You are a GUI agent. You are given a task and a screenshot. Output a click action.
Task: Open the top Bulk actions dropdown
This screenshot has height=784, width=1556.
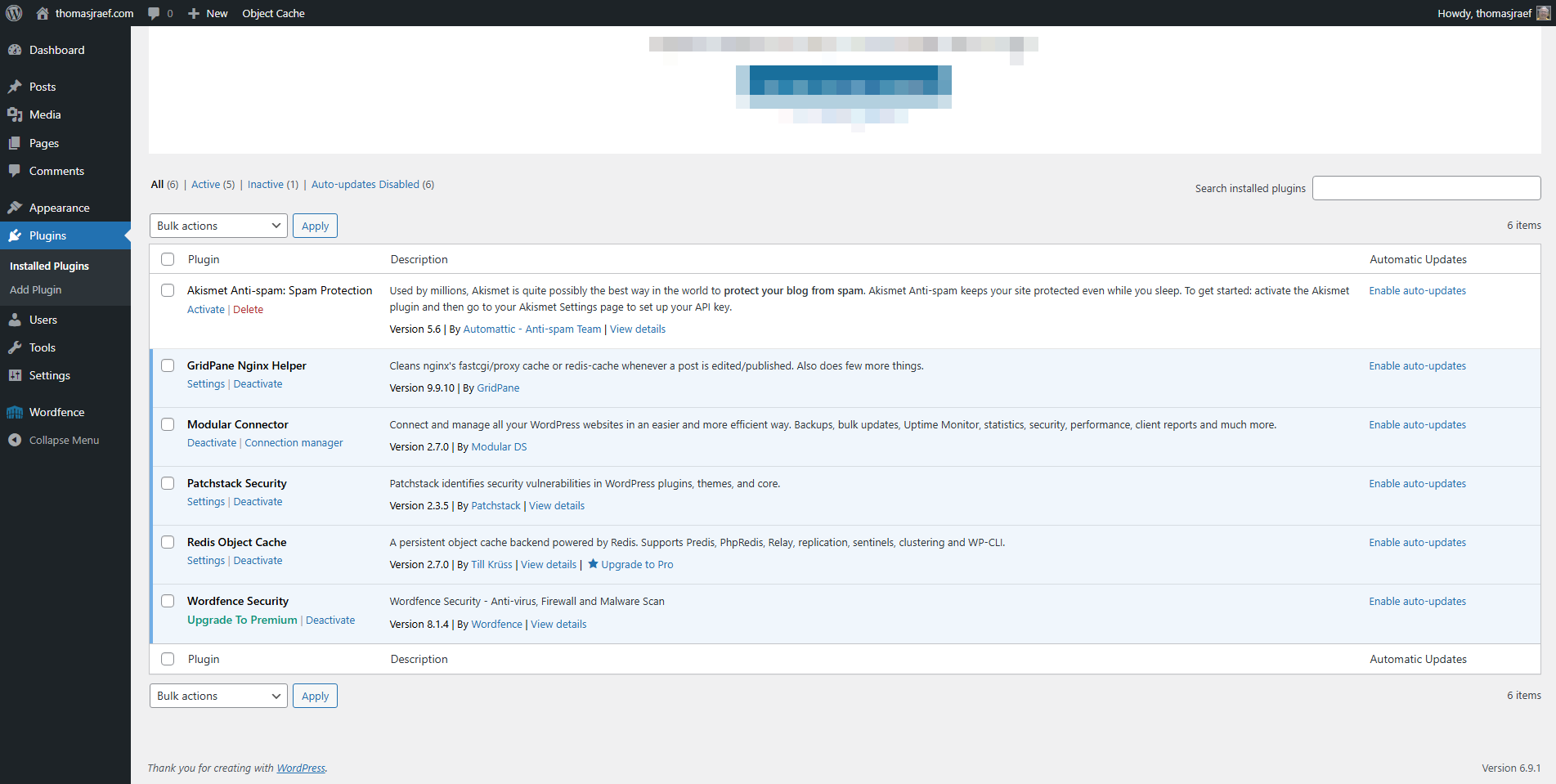[218, 226]
